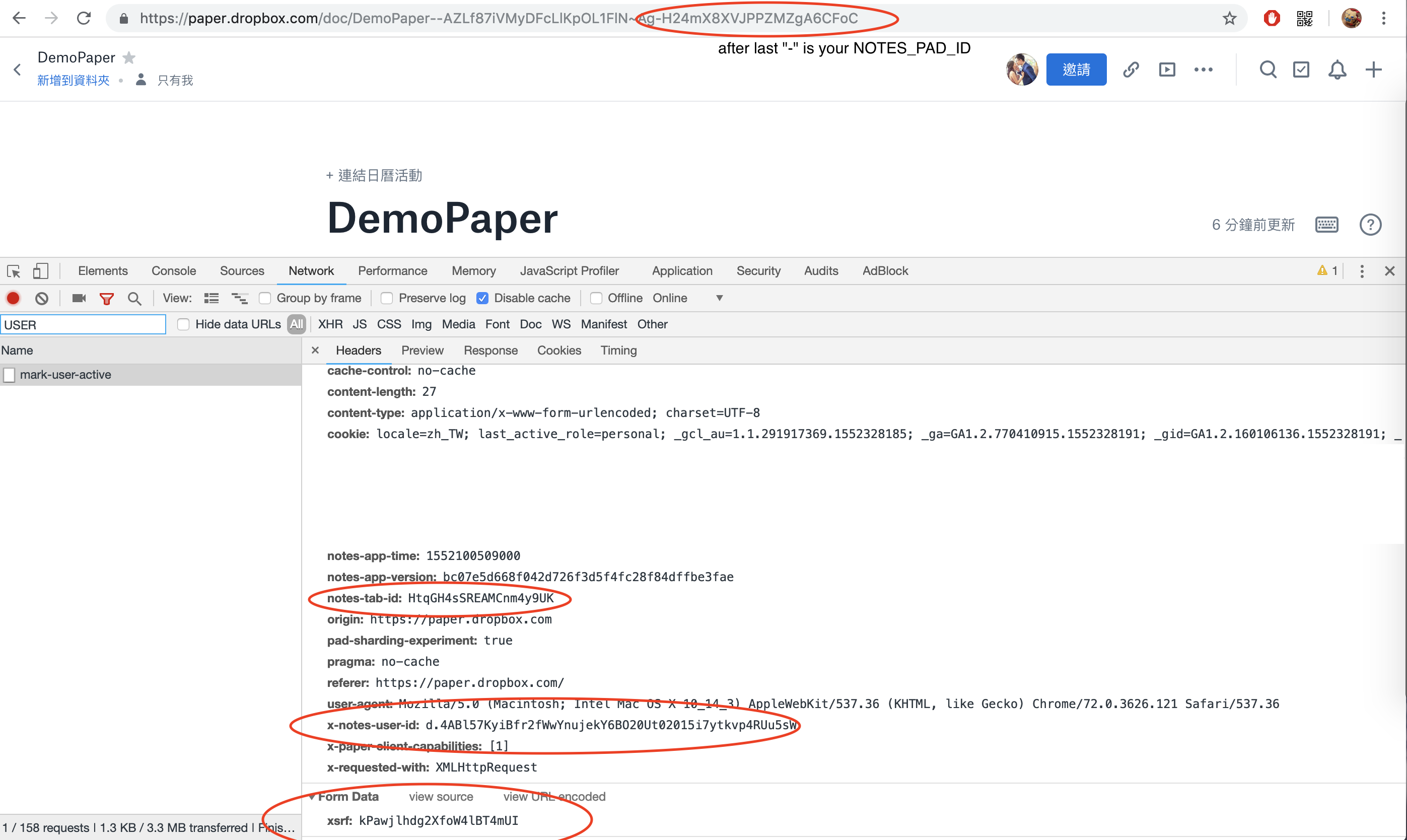The height and width of the screenshot is (840, 1407).
Task: Toggle device toolbar icon in DevTools
Action: (40, 271)
